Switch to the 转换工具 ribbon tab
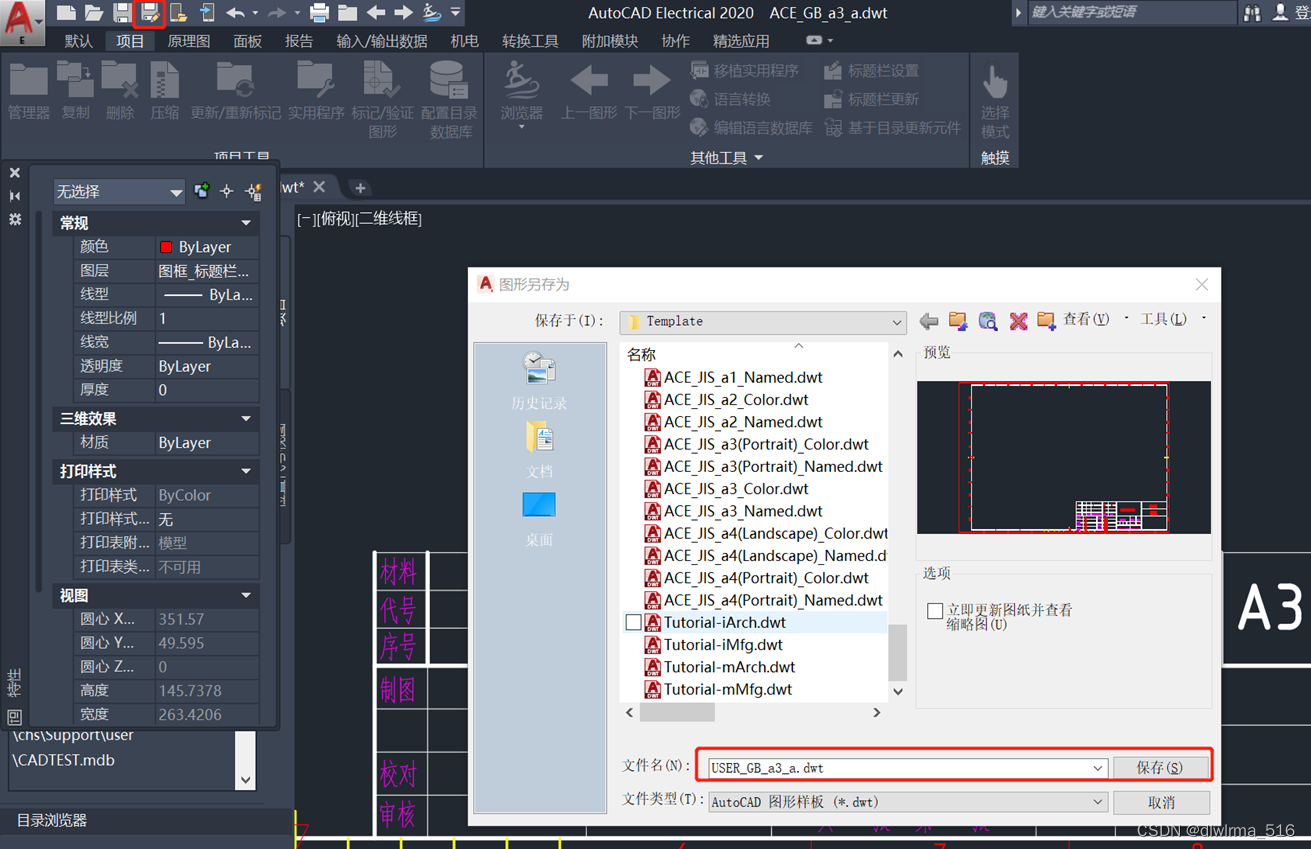The height and width of the screenshot is (849, 1311). pos(530,41)
